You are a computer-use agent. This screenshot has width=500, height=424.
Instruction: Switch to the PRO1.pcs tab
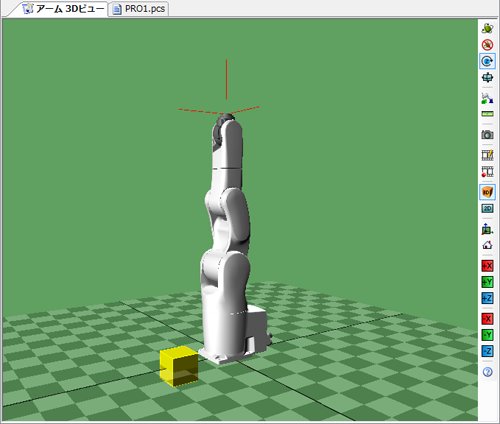(x=139, y=9)
